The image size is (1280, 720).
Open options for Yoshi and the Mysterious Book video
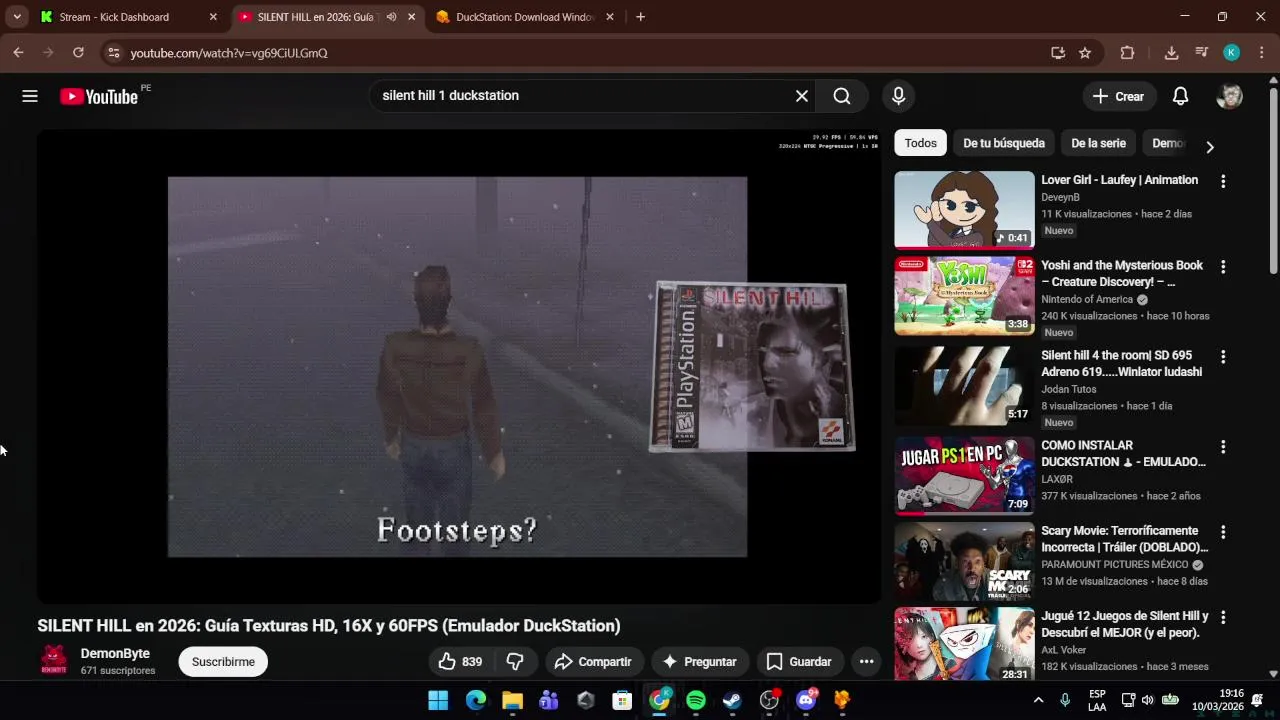click(1222, 267)
